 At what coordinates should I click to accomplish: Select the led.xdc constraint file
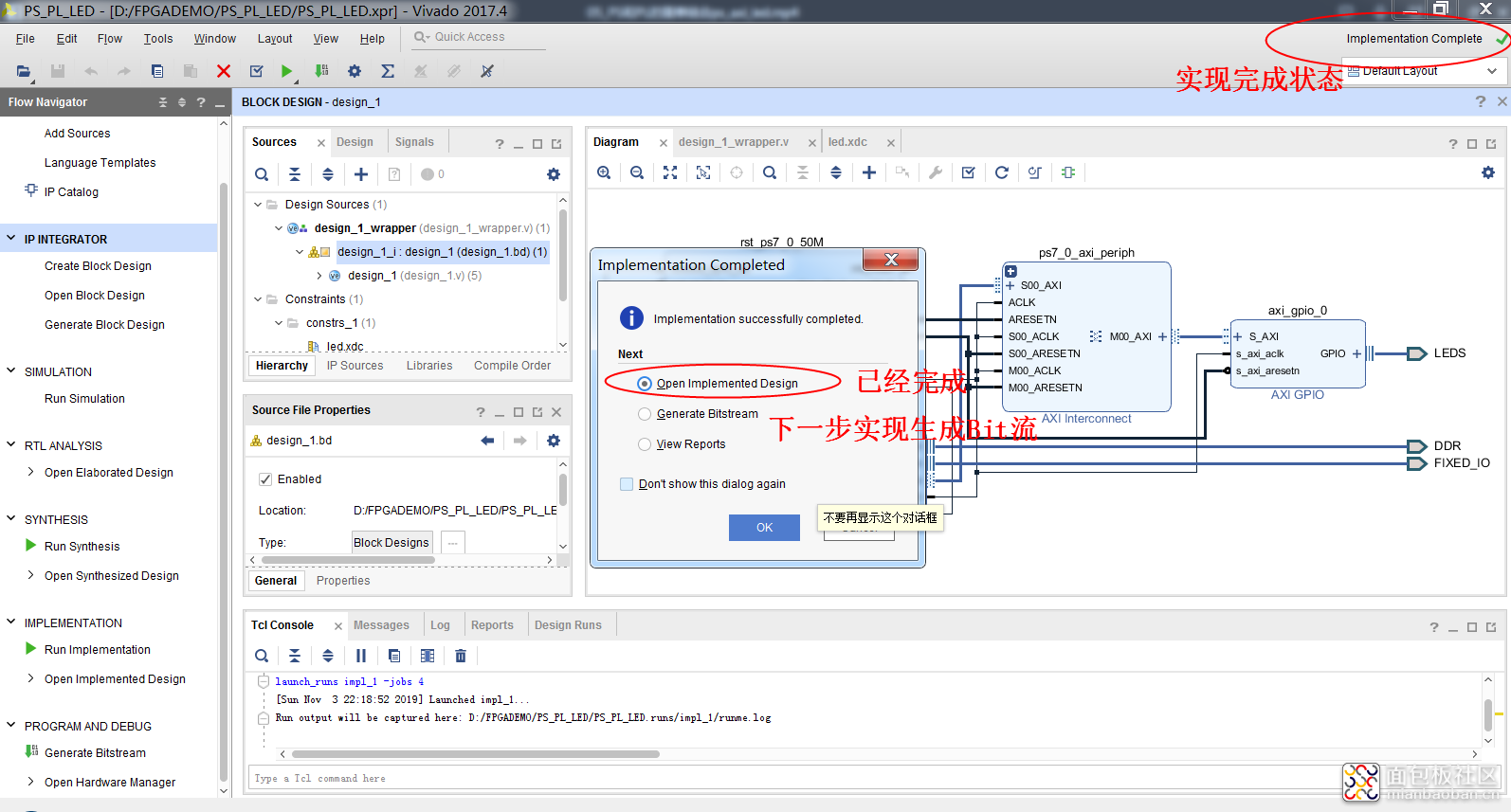pyautogui.click(x=345, y=347)
